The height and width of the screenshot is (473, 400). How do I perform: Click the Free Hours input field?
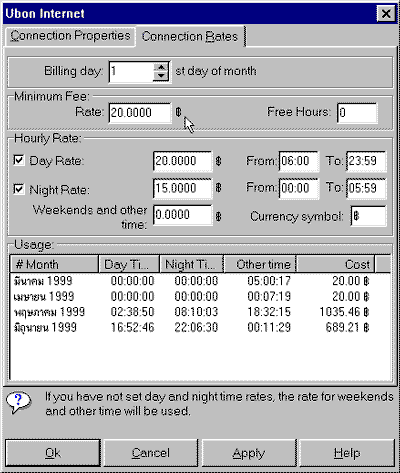357,113
